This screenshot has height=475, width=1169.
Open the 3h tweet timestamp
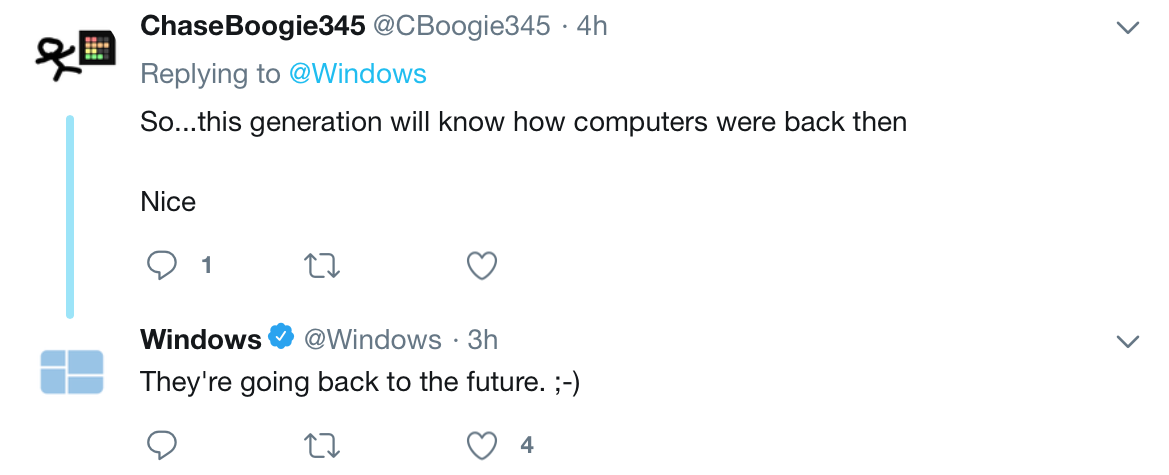coord(482,340)
